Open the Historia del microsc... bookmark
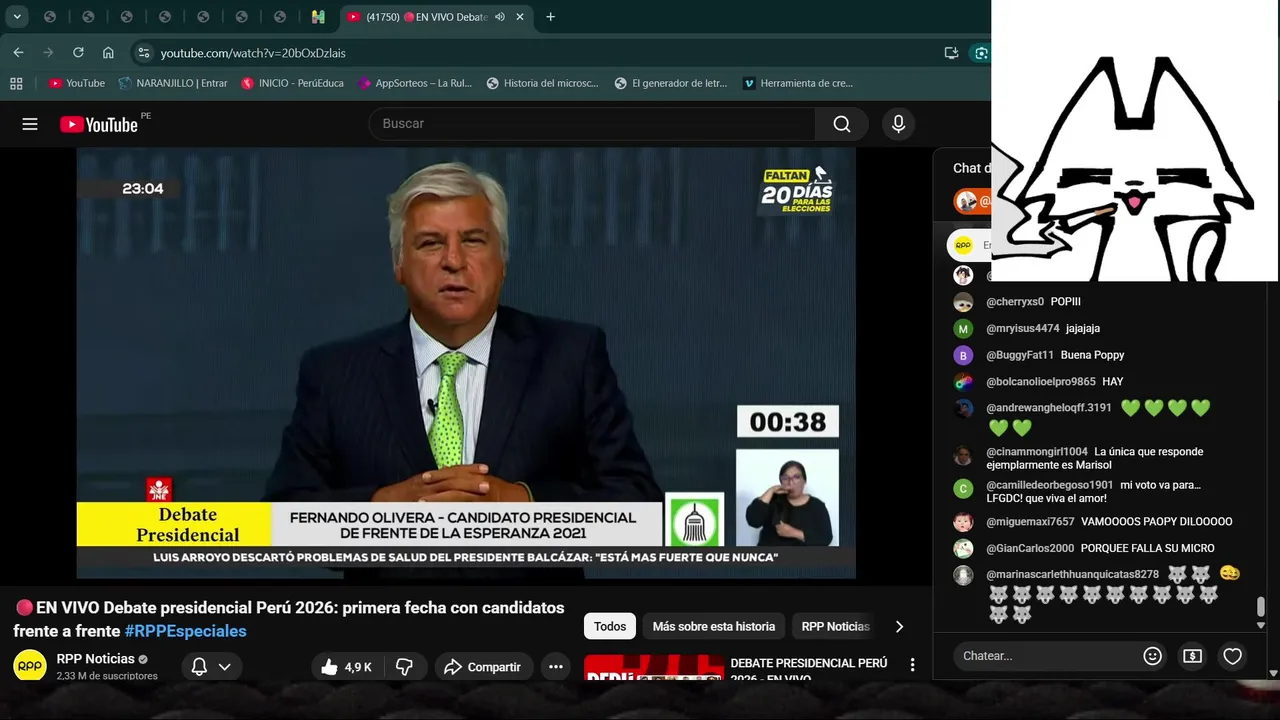 tap(542, 83)
